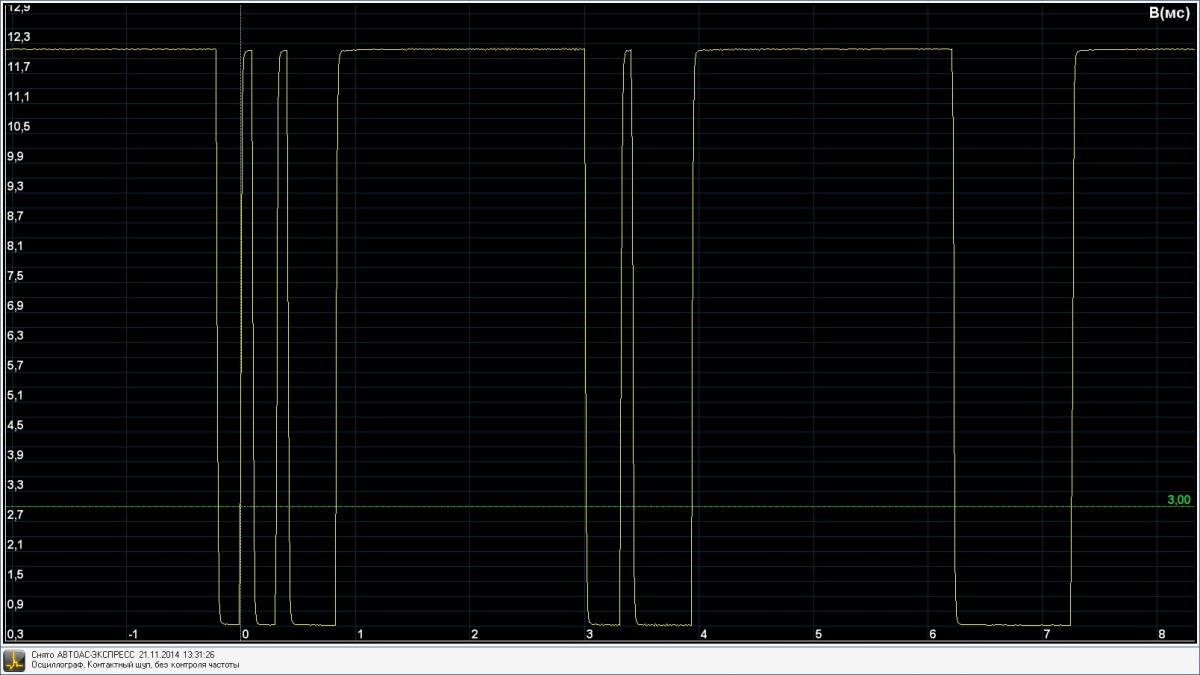Screen dimensions: 1200x675
Task: Click the 12,3 voltage axis label
Action: 18,37
